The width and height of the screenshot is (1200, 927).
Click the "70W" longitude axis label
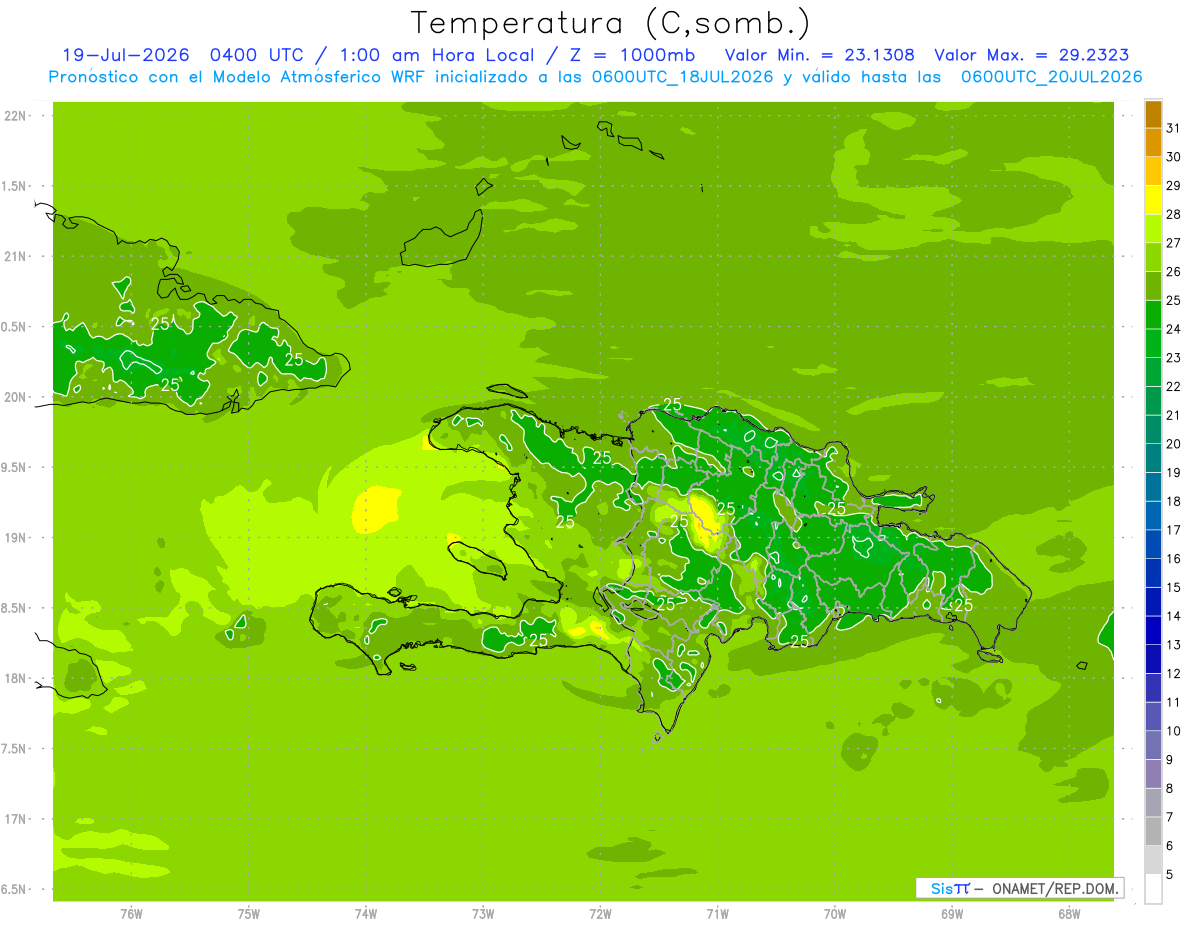835,914
